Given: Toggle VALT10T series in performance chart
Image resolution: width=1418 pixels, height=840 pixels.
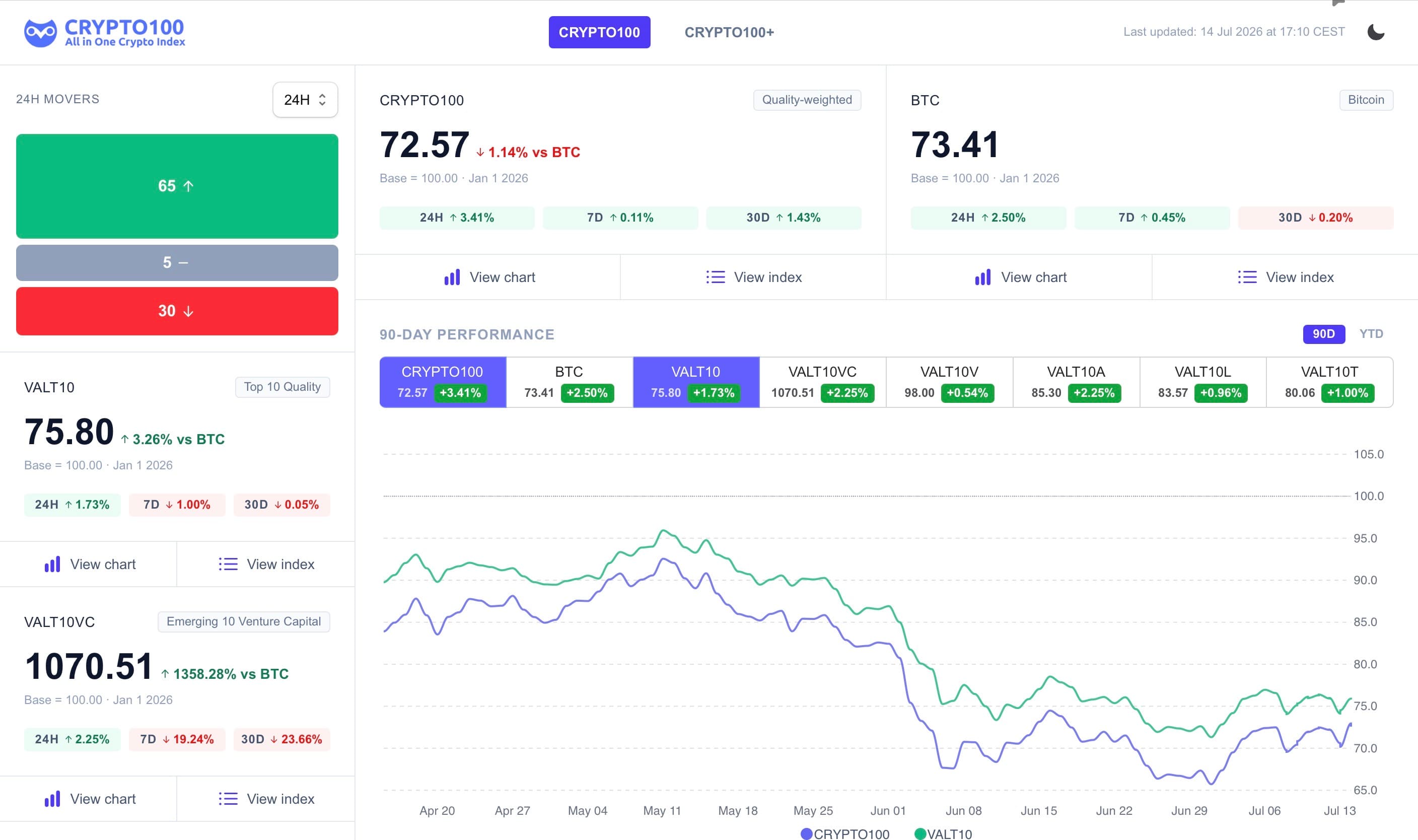Looking at the screenshot, I should [x=1330, y=382].
